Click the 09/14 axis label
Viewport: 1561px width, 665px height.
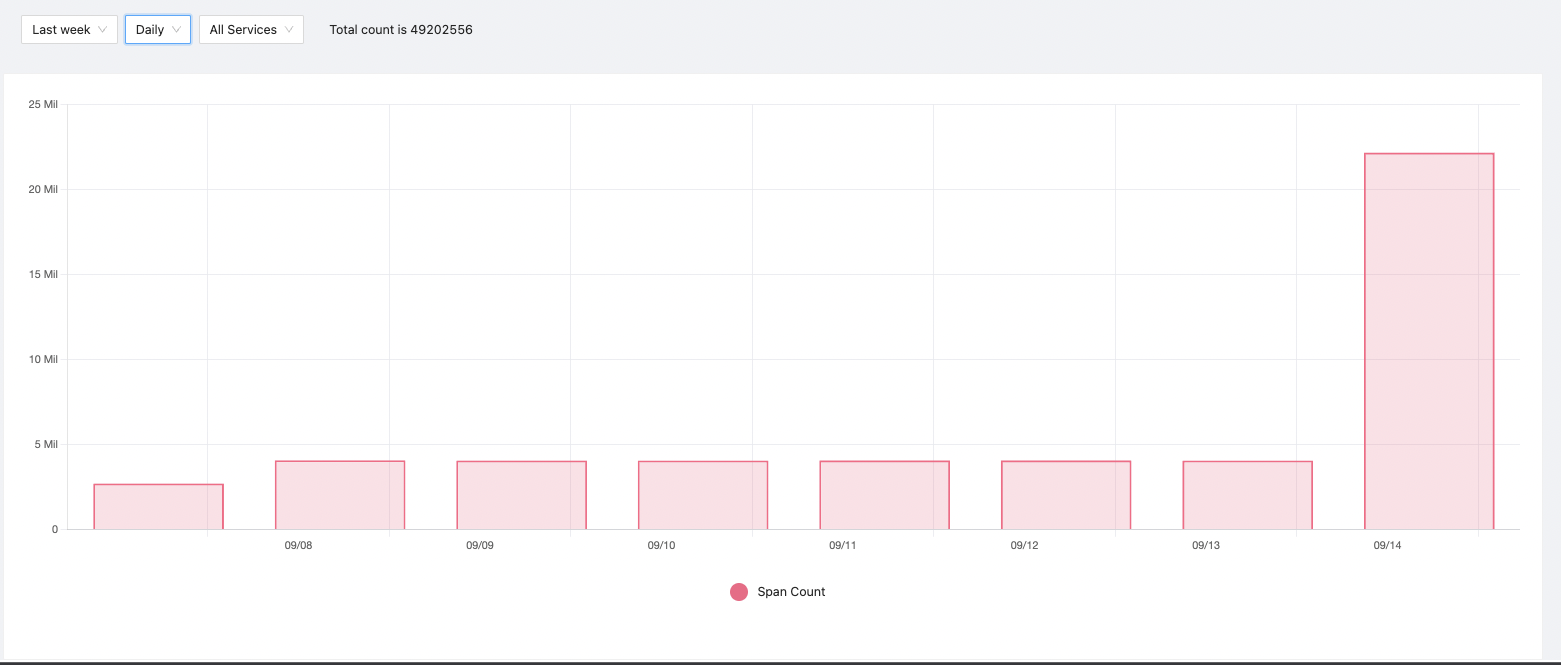tap(1387, 545)
